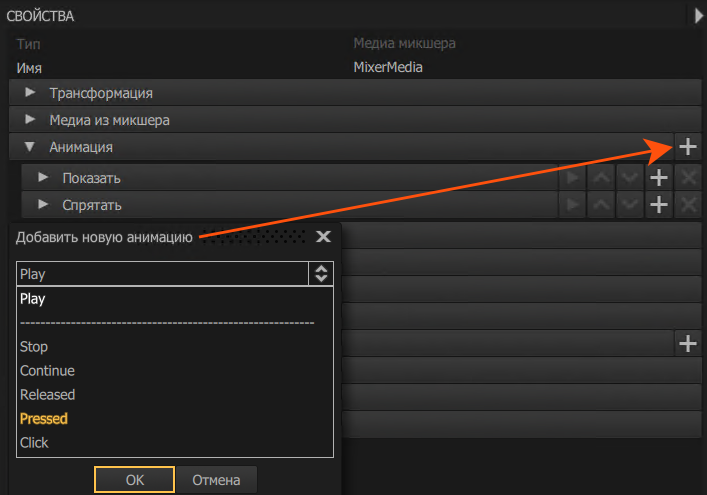707x495 pixels.
Task: Remove the Спрятать animation
Action: coord(687,205)
